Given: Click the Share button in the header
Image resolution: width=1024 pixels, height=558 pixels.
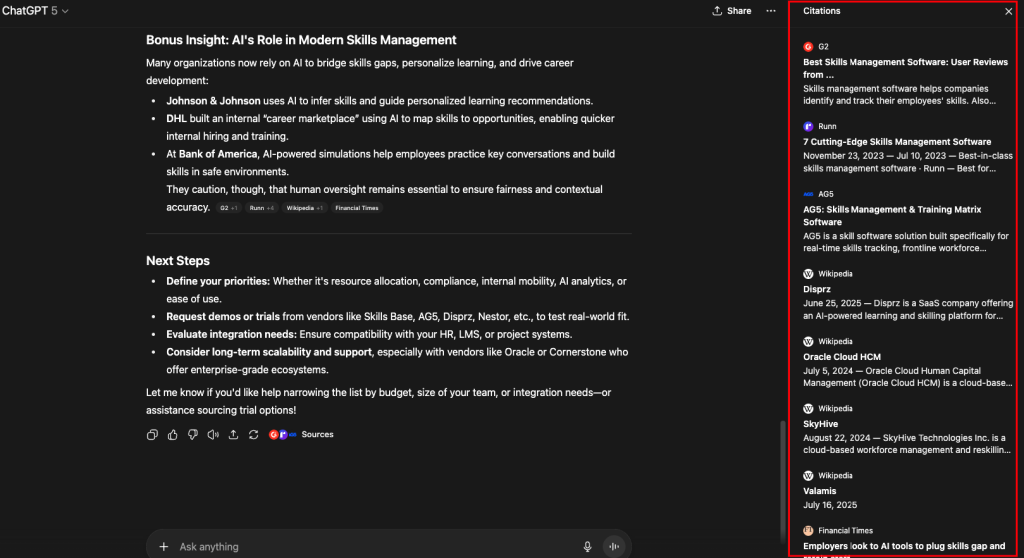Looking at the screenshot, I should [731, 11].
